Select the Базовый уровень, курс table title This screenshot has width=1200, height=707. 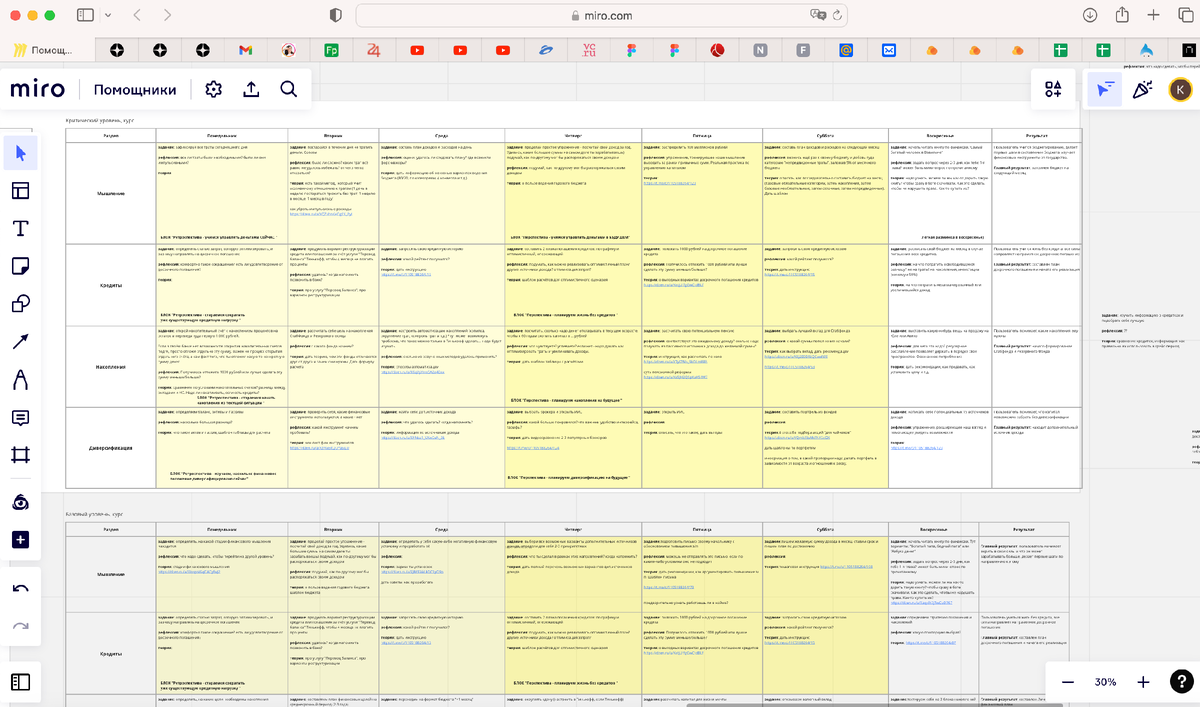click(96, 512)
